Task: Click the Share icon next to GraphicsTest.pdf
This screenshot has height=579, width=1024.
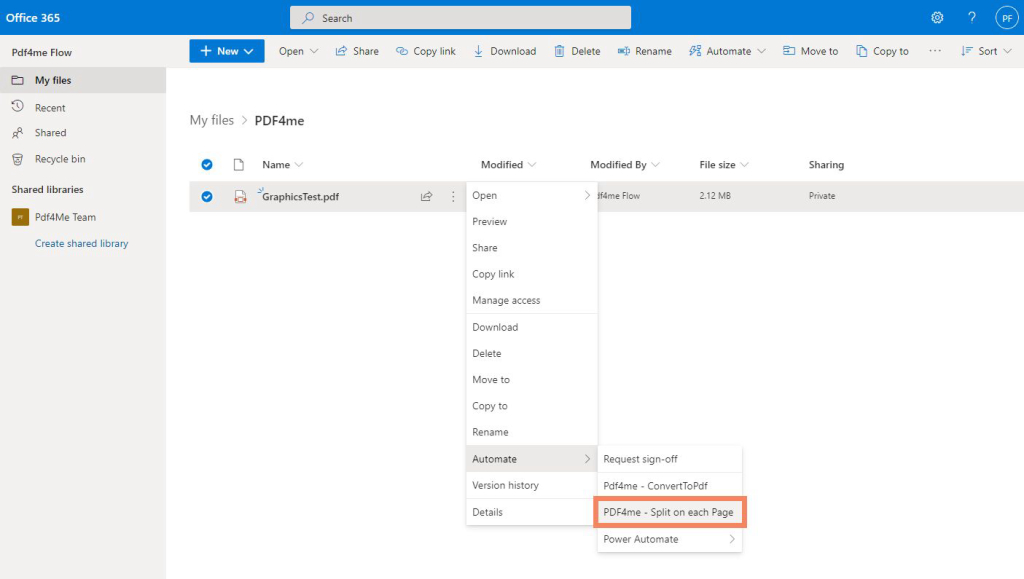Action: [x=426, y=196]
